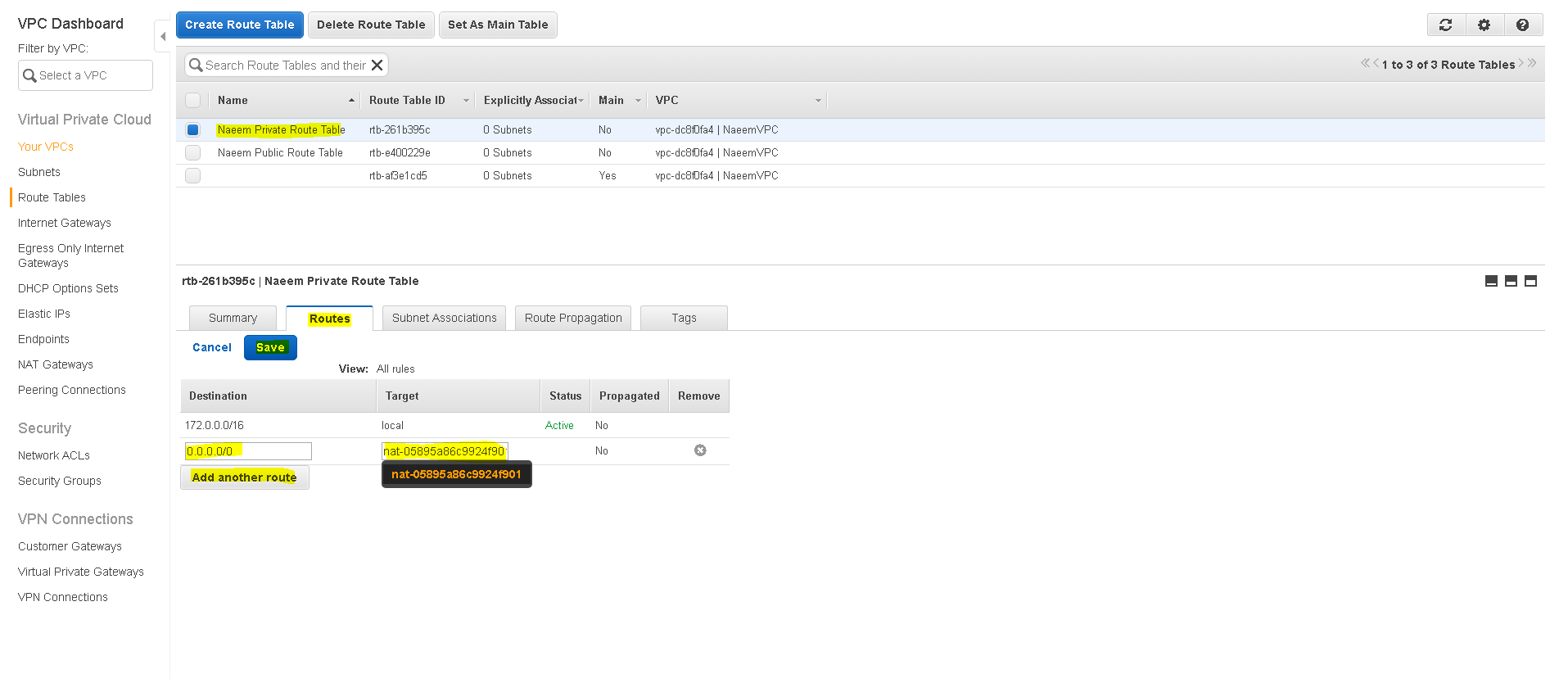
Task: Click Add another route button
Action: click(245, 477)
